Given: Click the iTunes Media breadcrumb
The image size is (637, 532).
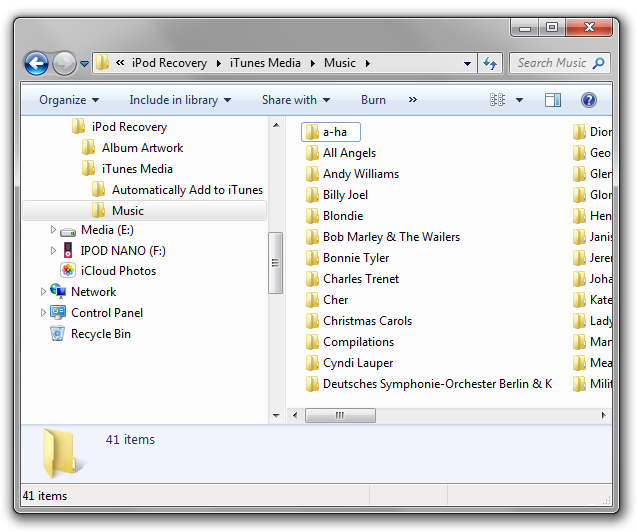Looking at the screenshot, I should tap(265, 63).
